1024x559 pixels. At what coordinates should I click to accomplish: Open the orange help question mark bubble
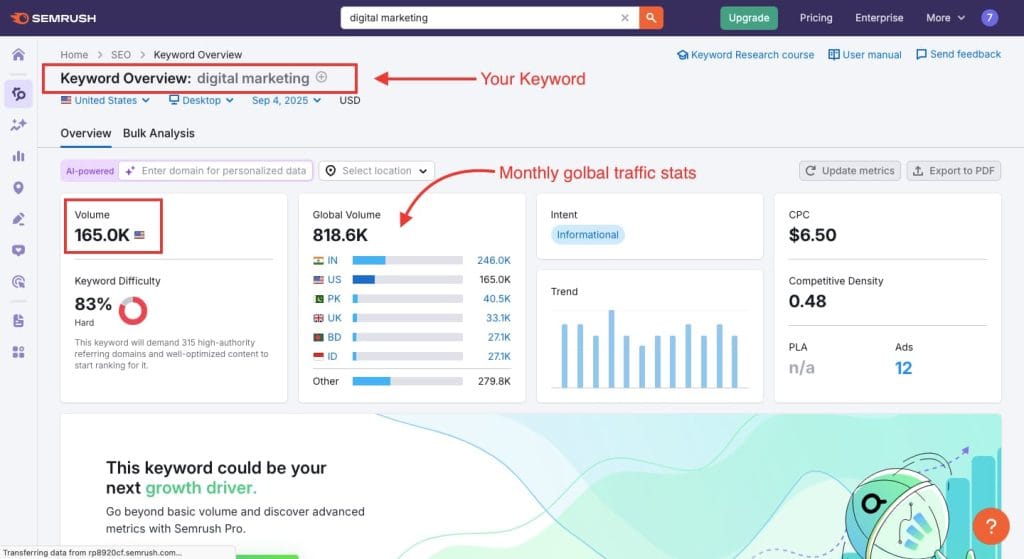990,526
